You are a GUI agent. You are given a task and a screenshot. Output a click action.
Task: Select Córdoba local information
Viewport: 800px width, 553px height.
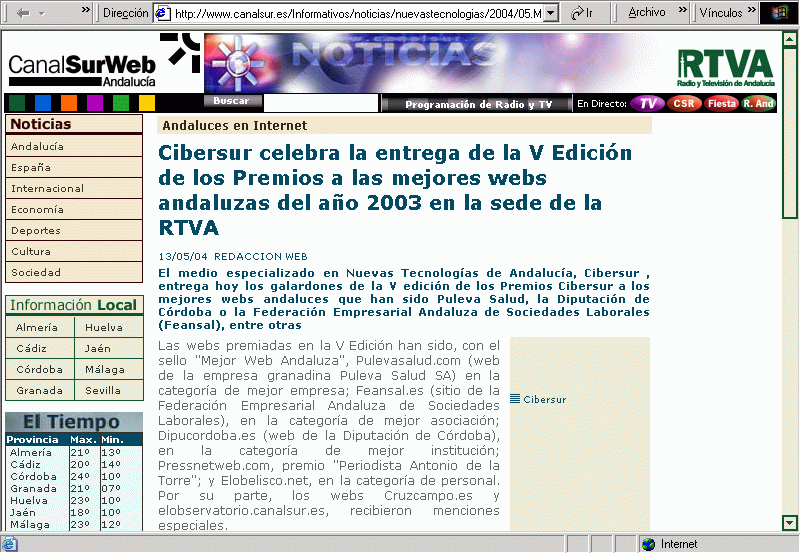(40, 369)
